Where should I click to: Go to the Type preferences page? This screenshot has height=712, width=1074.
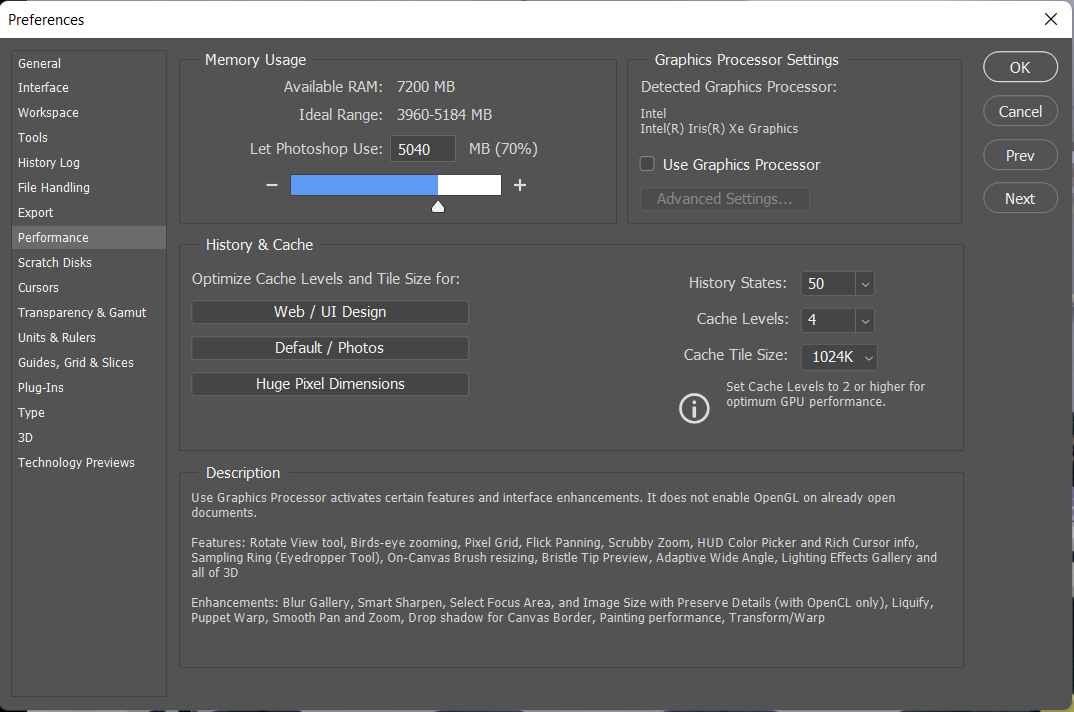coord(31,412)
